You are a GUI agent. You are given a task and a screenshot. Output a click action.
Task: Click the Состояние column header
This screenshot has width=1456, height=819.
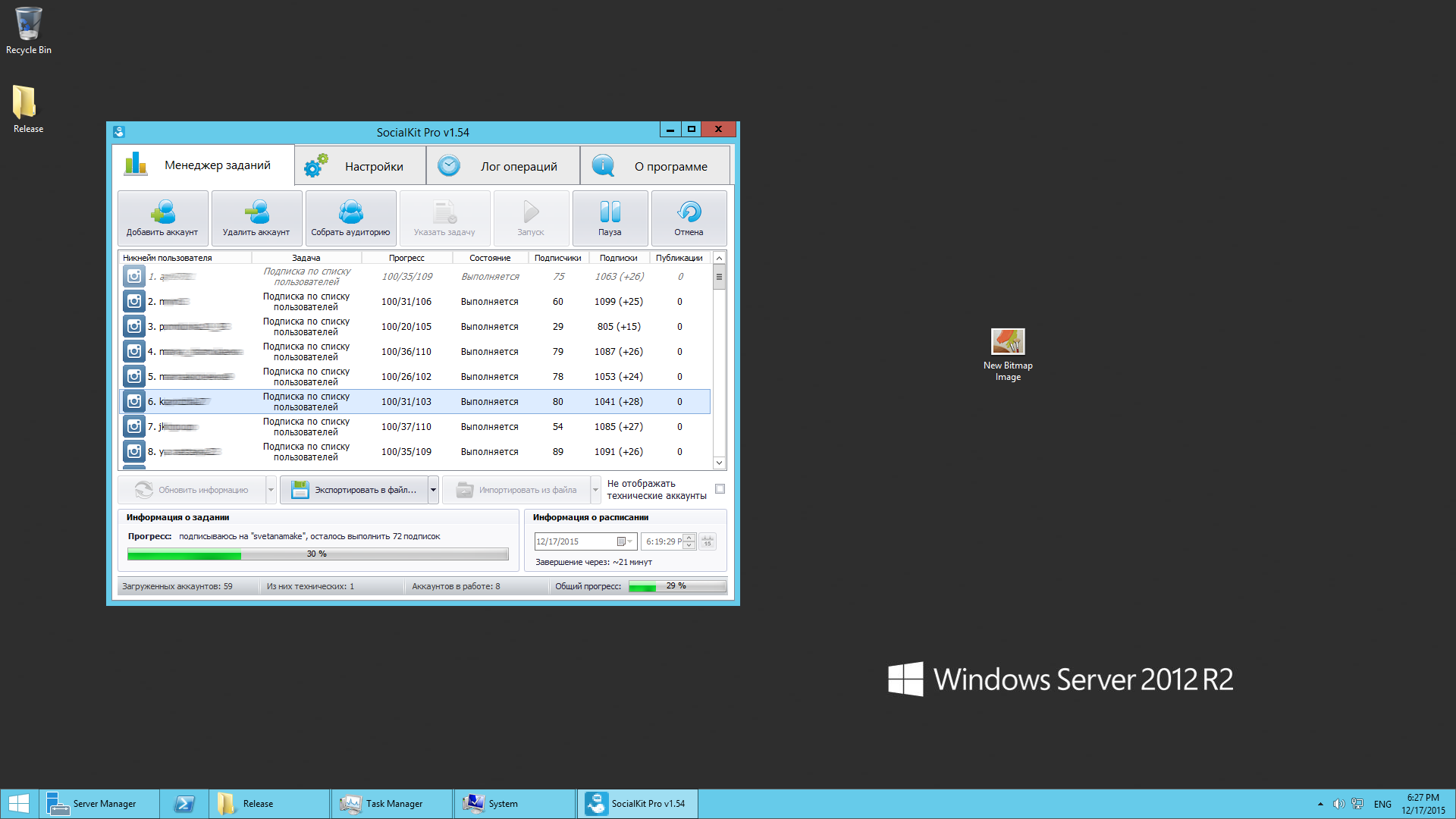click(x=490, y=258)
